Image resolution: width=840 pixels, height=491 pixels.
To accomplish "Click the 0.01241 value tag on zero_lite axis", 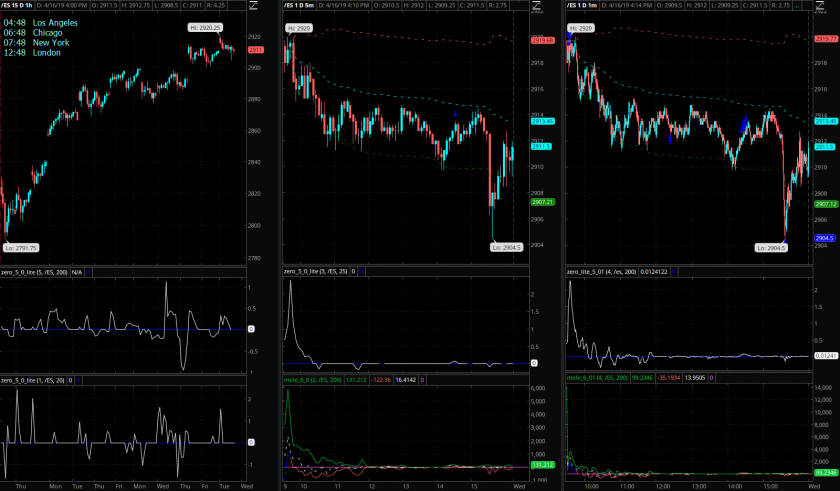I will click(x=825, y=356).
